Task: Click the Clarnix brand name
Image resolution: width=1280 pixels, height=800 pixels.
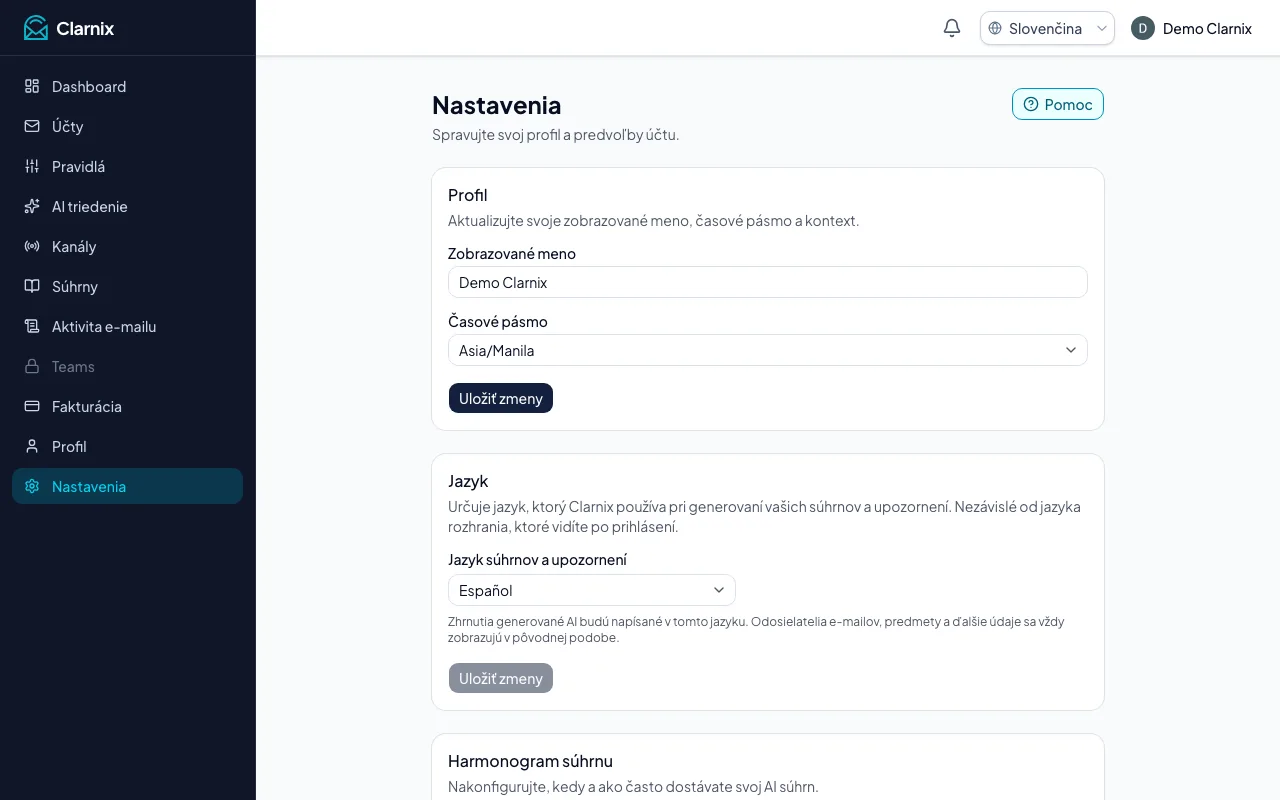Action: tap(85, 28)
